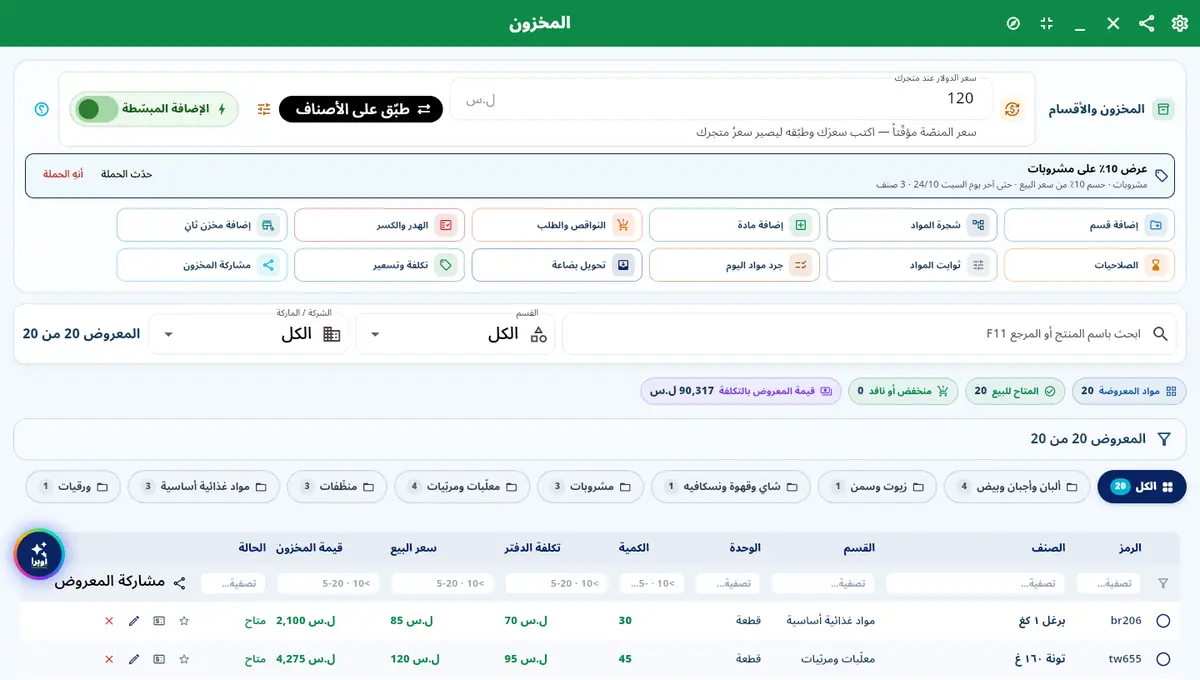Click مشاركة المخزون button
The width and height of the screenshot is (1200, 680).
(x=202, y=265)
